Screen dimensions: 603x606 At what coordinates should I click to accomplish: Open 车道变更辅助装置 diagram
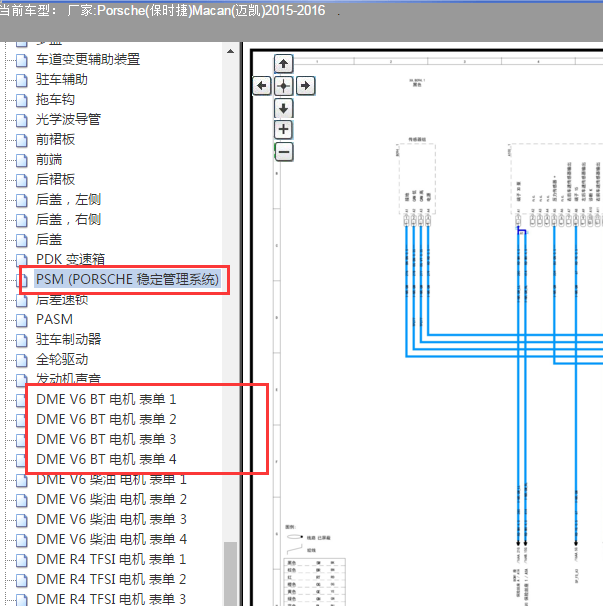(x=88, y=60)
